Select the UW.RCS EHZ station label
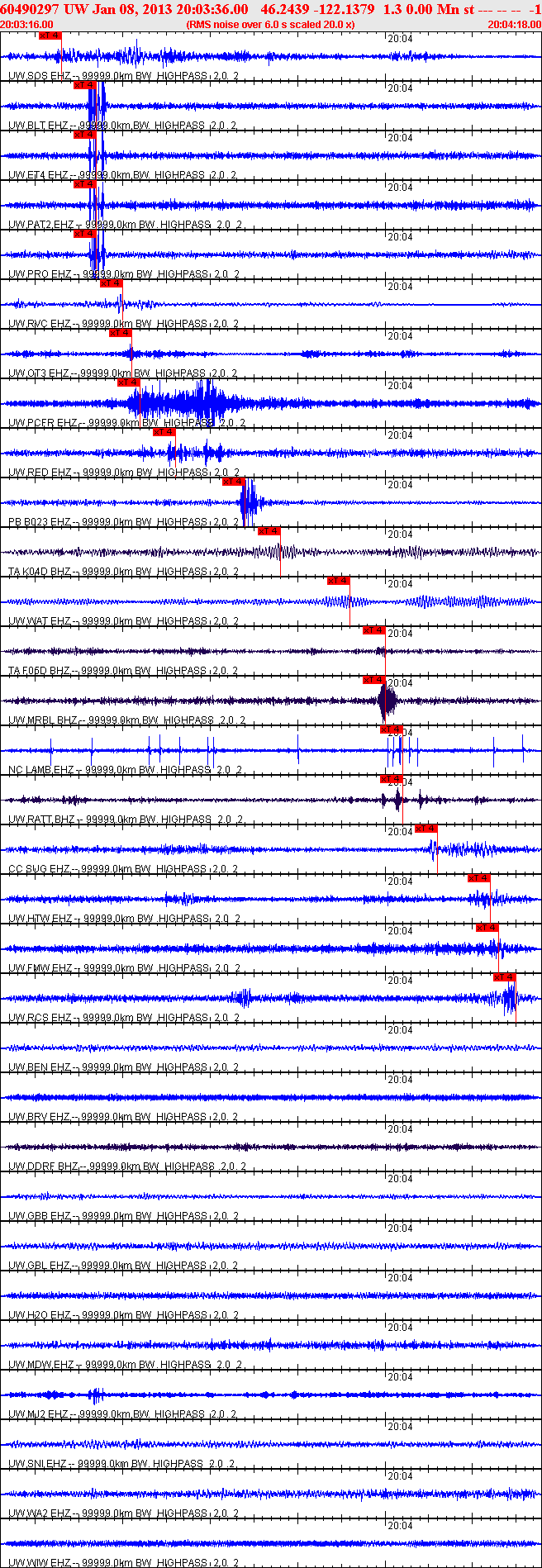The height and width of the screenshot is (1568, 542). [40, 1018]
